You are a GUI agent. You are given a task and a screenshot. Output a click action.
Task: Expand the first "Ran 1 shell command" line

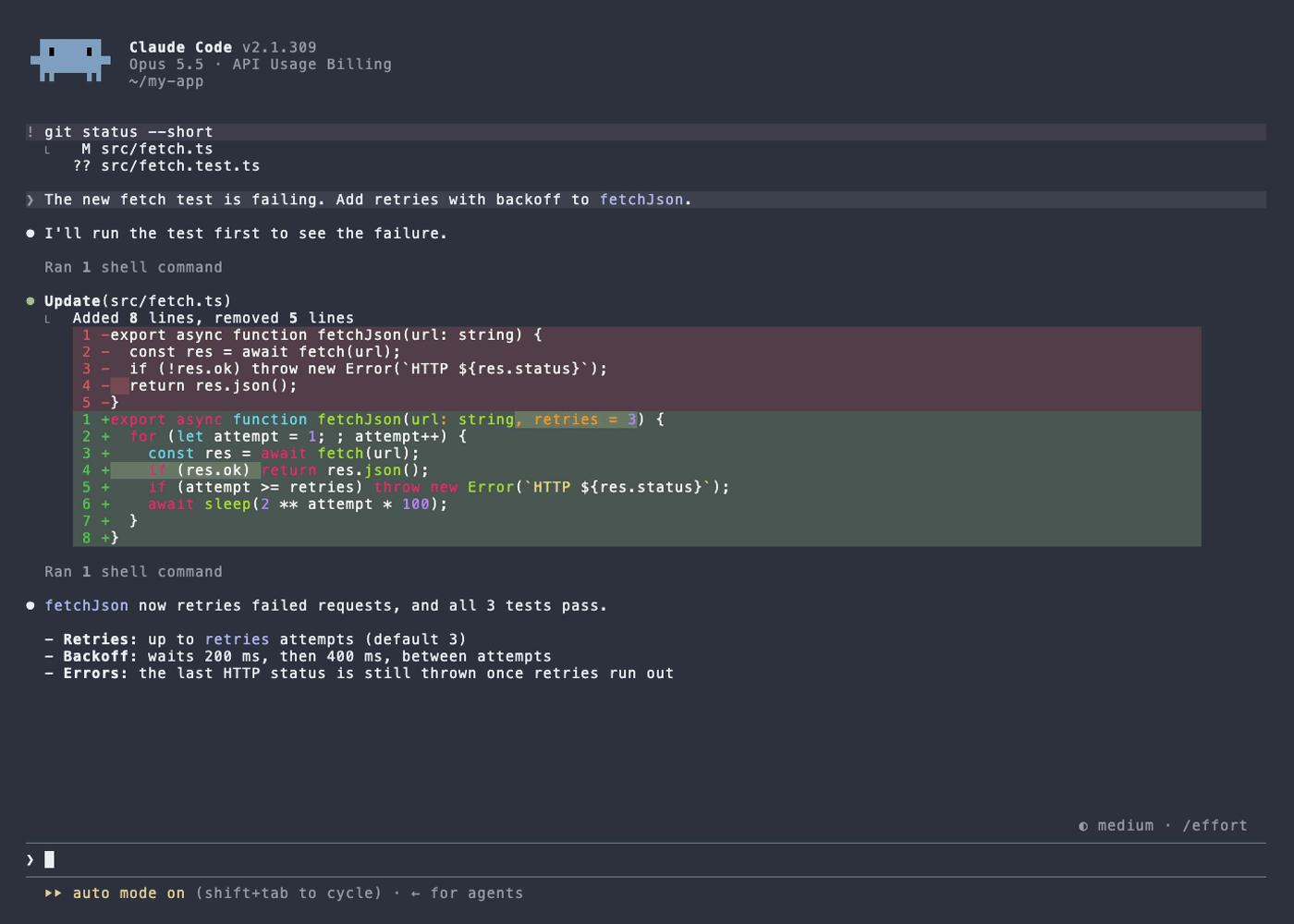[x=133, y=267]
